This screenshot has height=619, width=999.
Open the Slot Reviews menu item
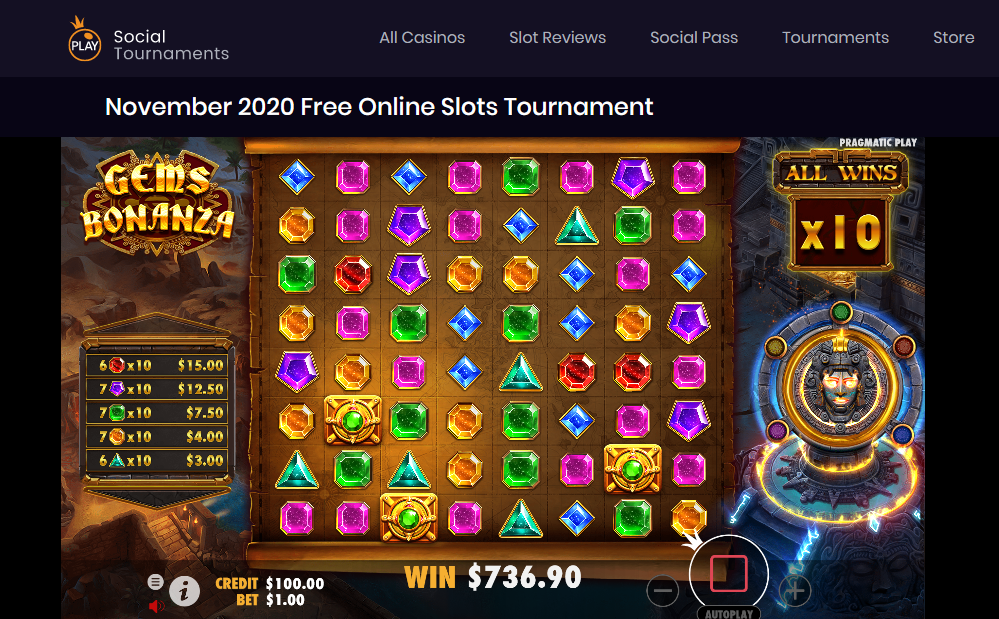point(557,38)
